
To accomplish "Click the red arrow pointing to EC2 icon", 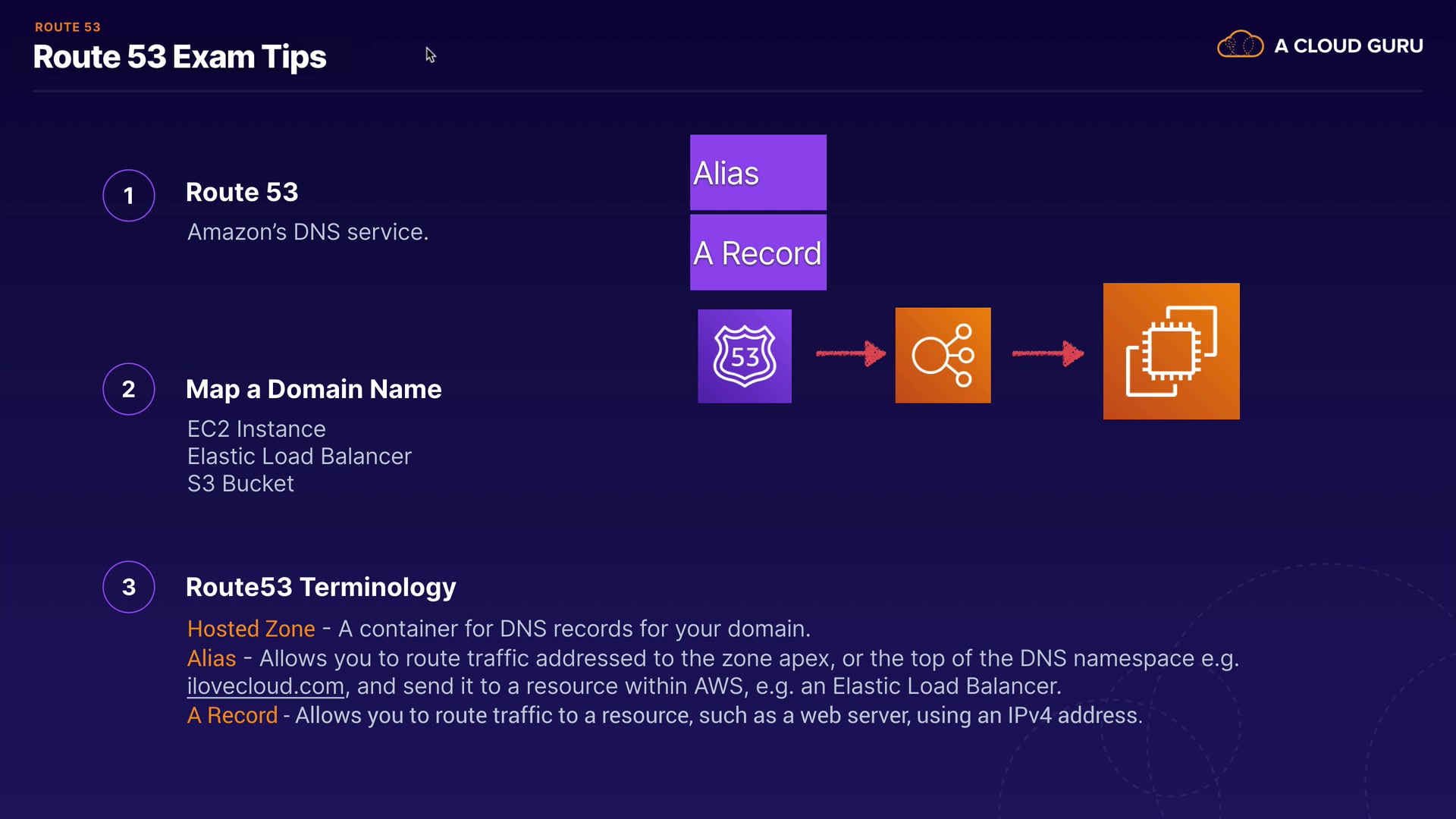I will [1047, 353].
